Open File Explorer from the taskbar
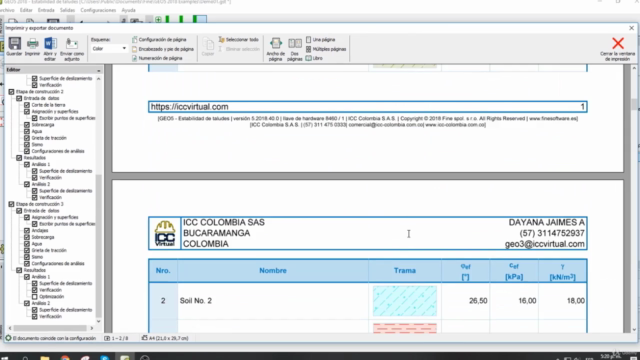This screenshot has width=640, height=360. coord(45,358)
